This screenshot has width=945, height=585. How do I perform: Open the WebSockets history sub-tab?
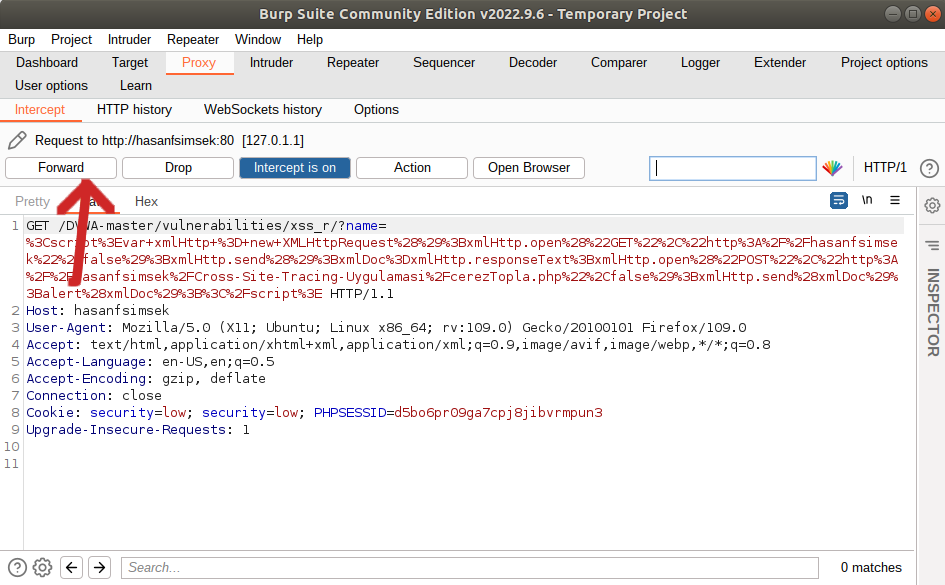(263, 110)
